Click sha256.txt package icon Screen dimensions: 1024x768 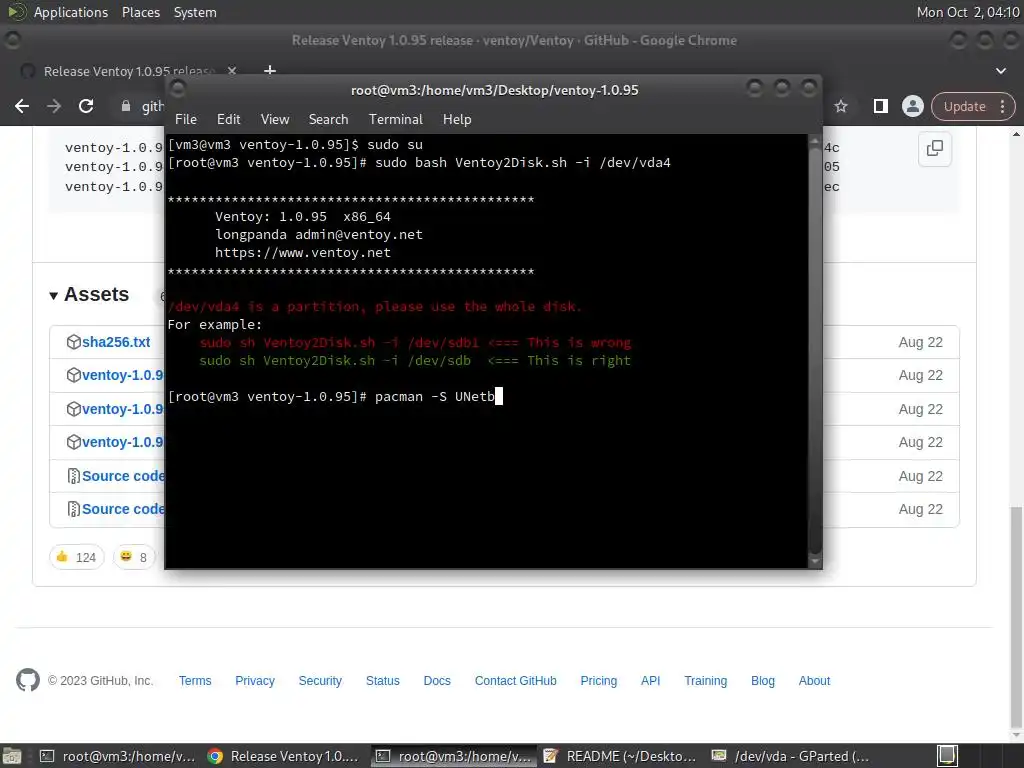tap(73, 342)
